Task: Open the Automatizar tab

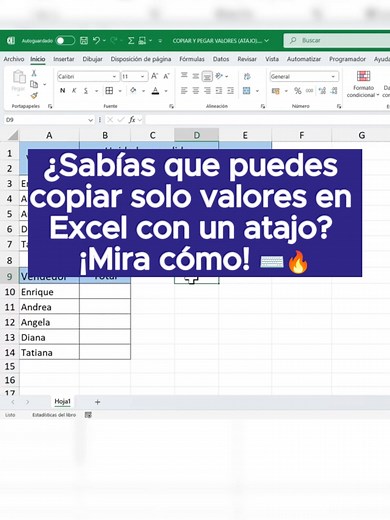Action: [304, 59]
